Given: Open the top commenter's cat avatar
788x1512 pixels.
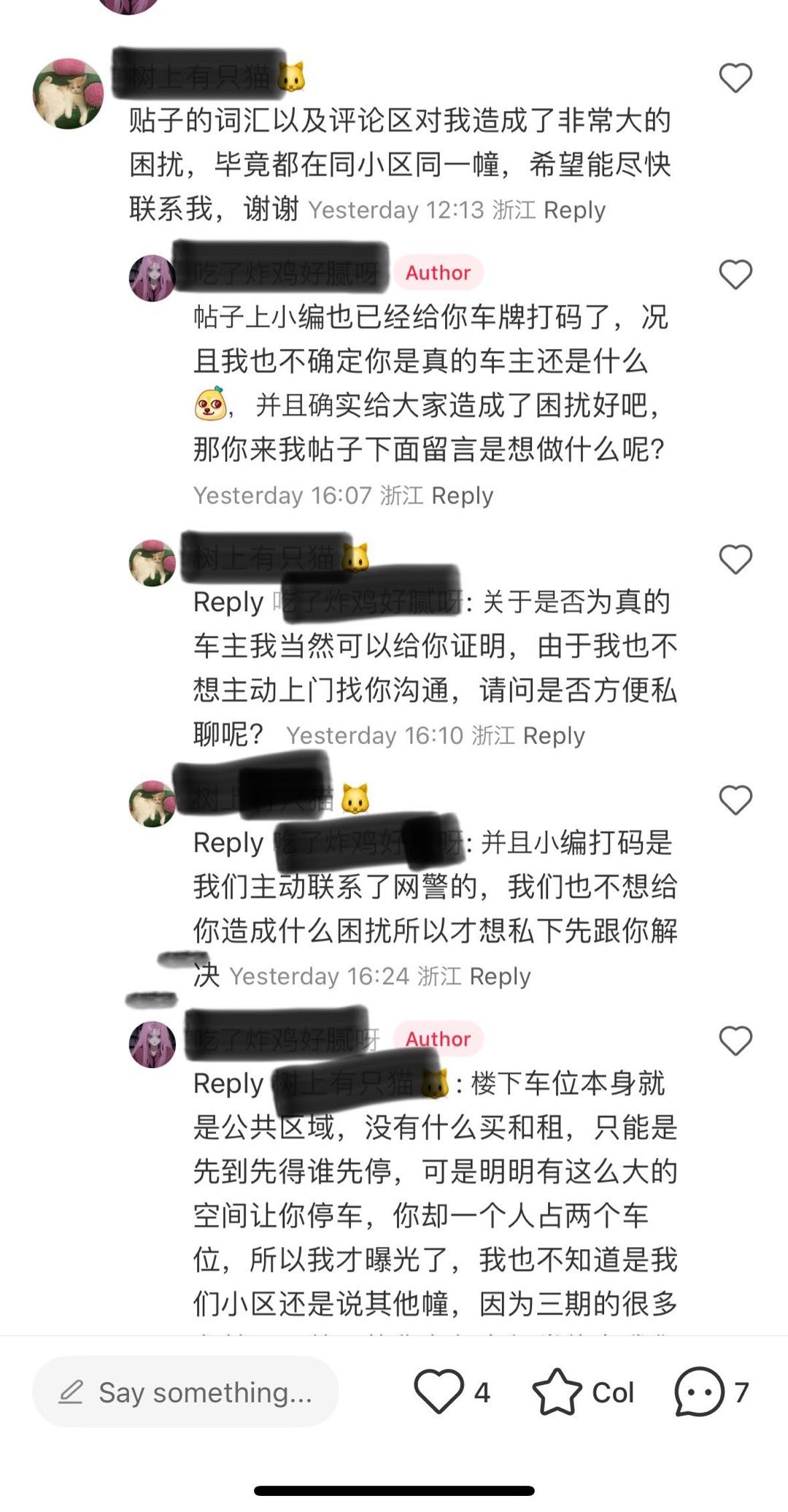Looking at the screenshot, I should pos(69,94).
